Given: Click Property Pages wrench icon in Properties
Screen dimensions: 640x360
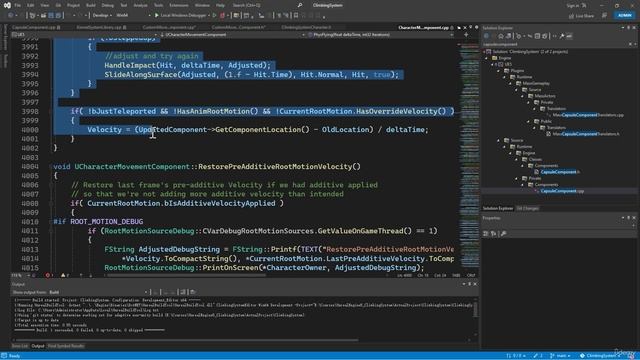Looking at the screenshot, I should (503, 233).
